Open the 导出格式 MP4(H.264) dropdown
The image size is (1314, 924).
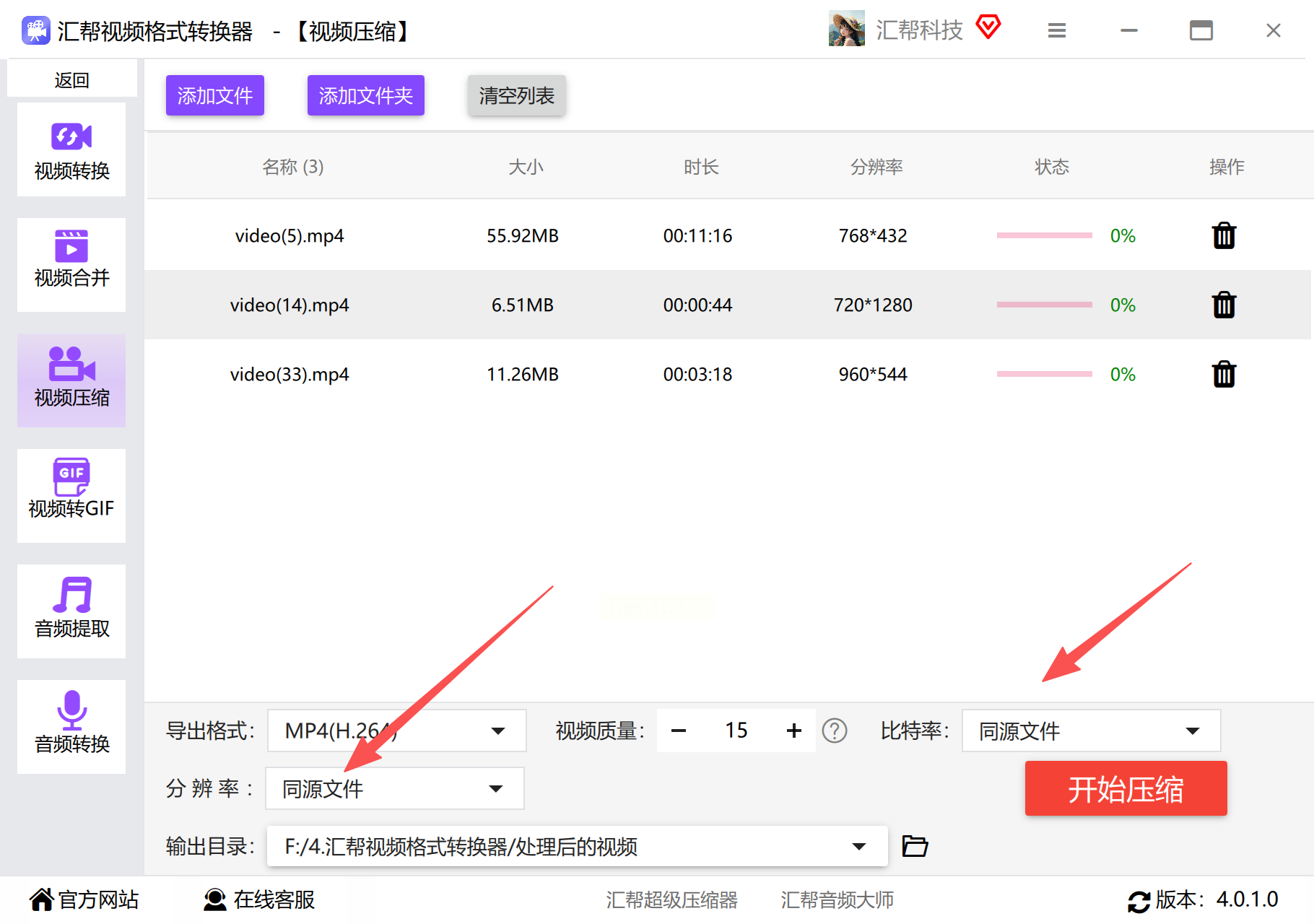(x=396, y=731)
